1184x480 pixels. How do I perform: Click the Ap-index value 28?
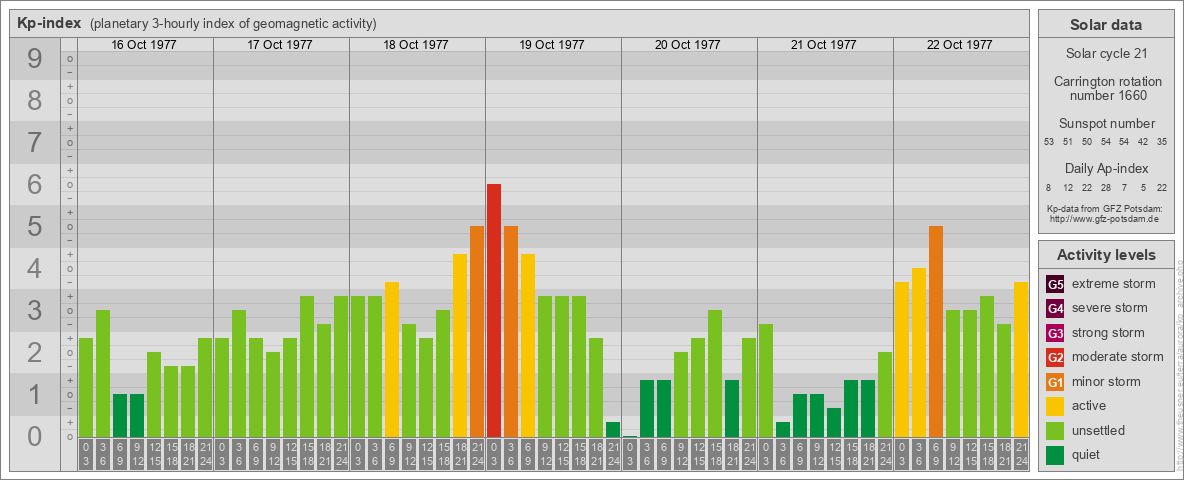pos(1105,187)
